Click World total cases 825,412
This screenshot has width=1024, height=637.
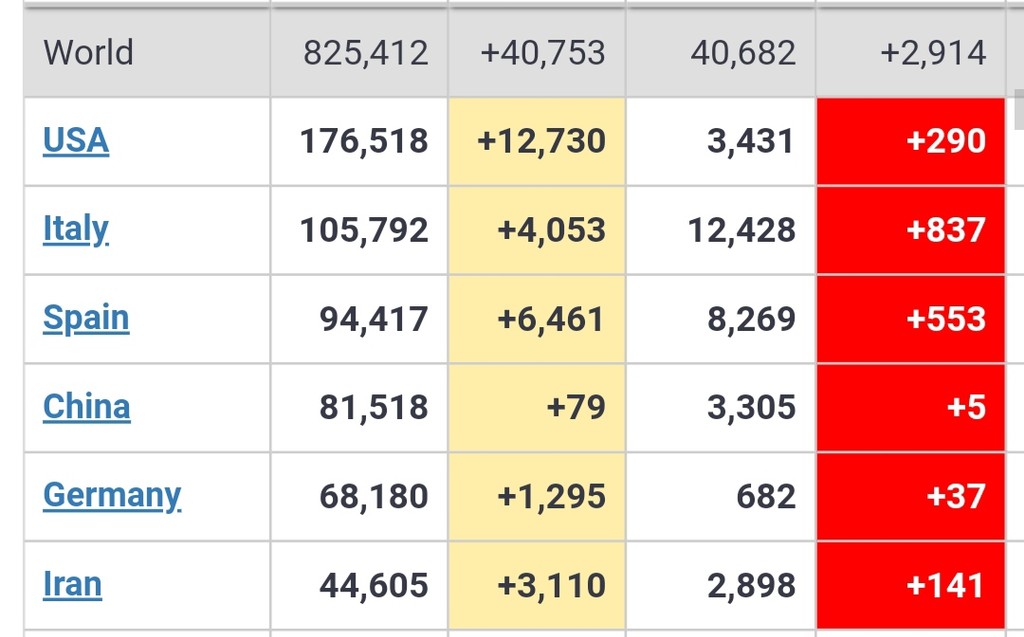click(366, 52)
